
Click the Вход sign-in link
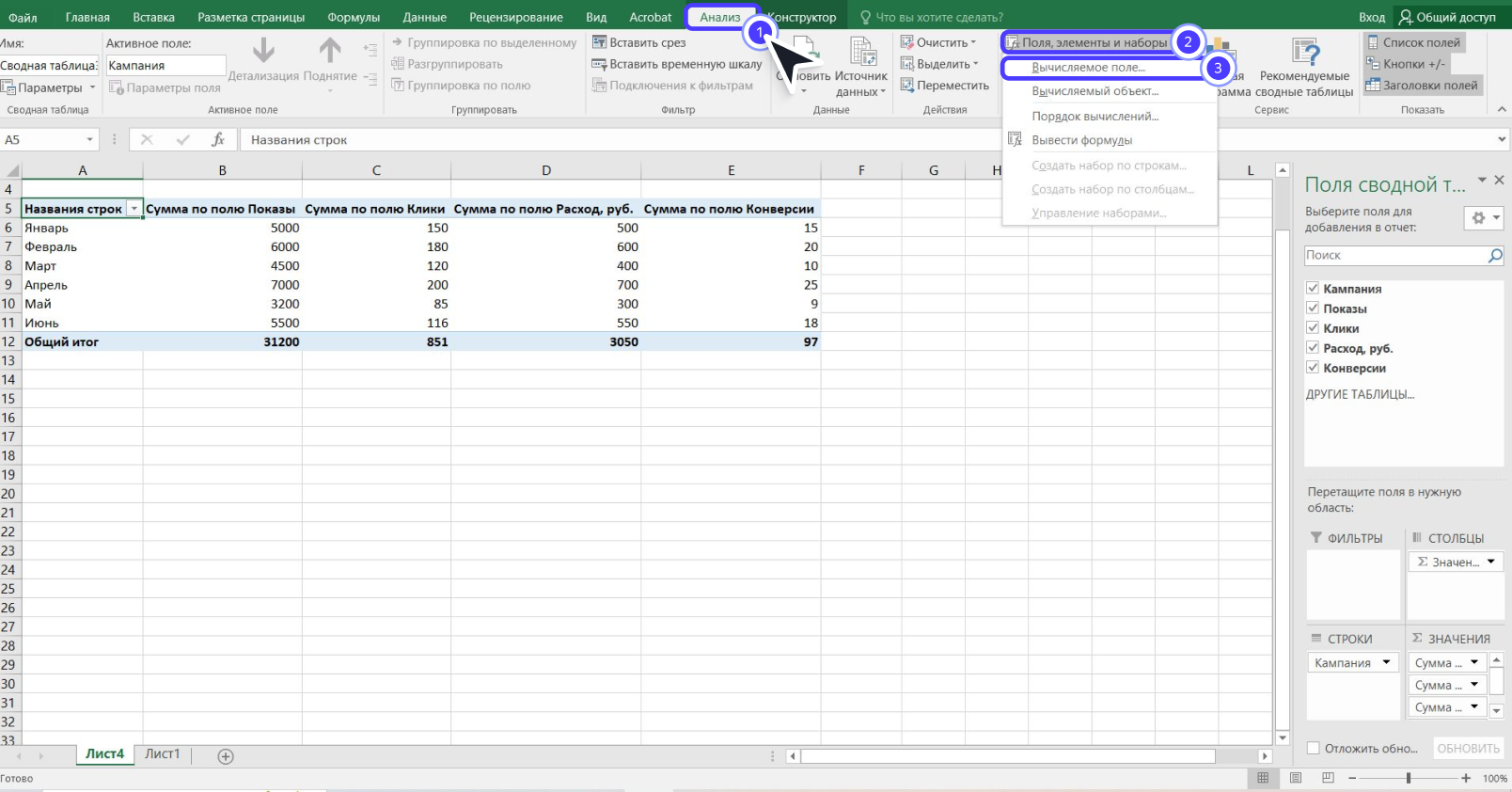coord(1372,17)
